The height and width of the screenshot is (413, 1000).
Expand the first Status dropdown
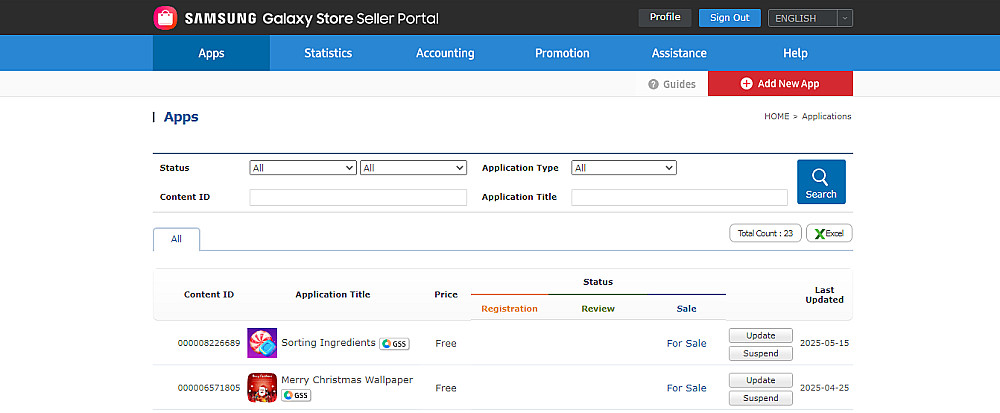pos(302,168)
